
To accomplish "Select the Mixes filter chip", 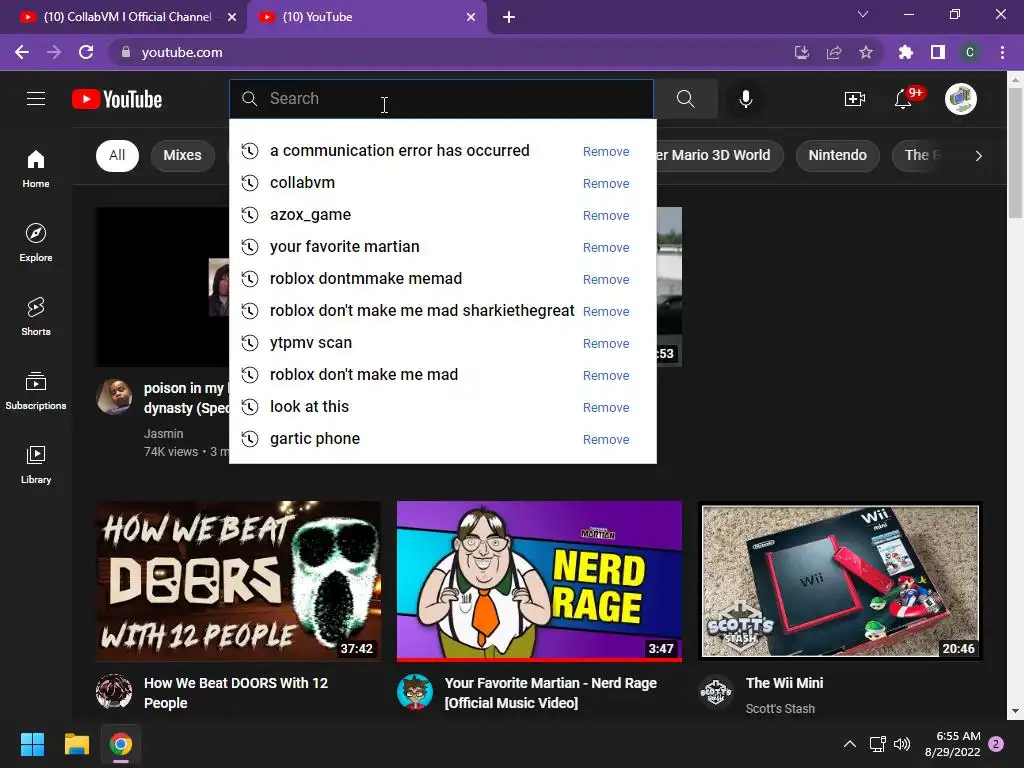I will (x=182, y=155).
